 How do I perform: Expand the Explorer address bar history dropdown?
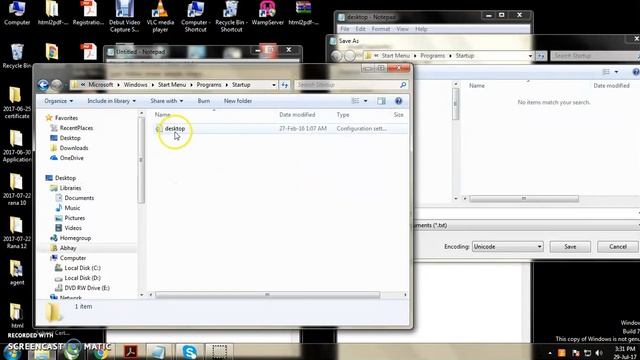[x=274, y=84]
